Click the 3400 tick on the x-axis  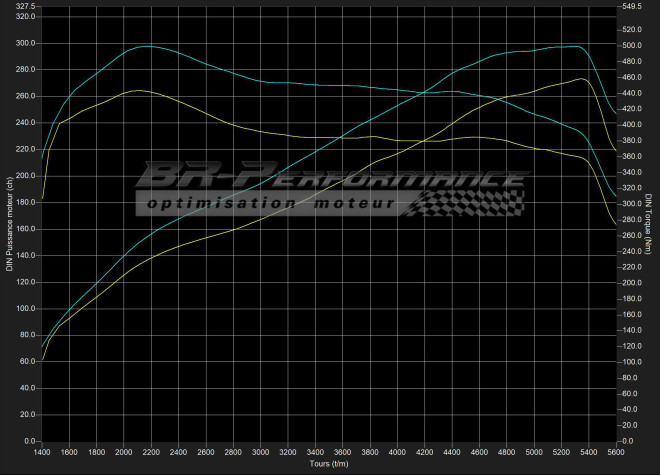click(315, 452)
